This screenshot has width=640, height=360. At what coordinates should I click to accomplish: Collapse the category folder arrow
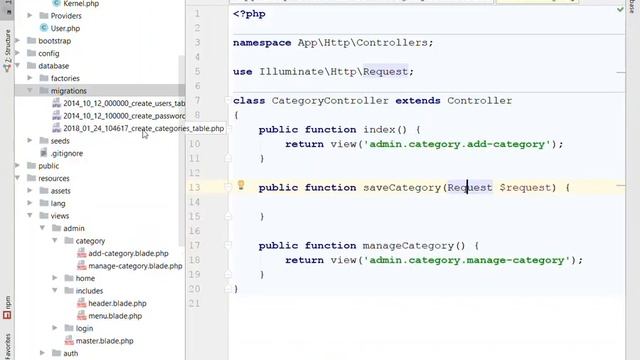coord(55,240)
